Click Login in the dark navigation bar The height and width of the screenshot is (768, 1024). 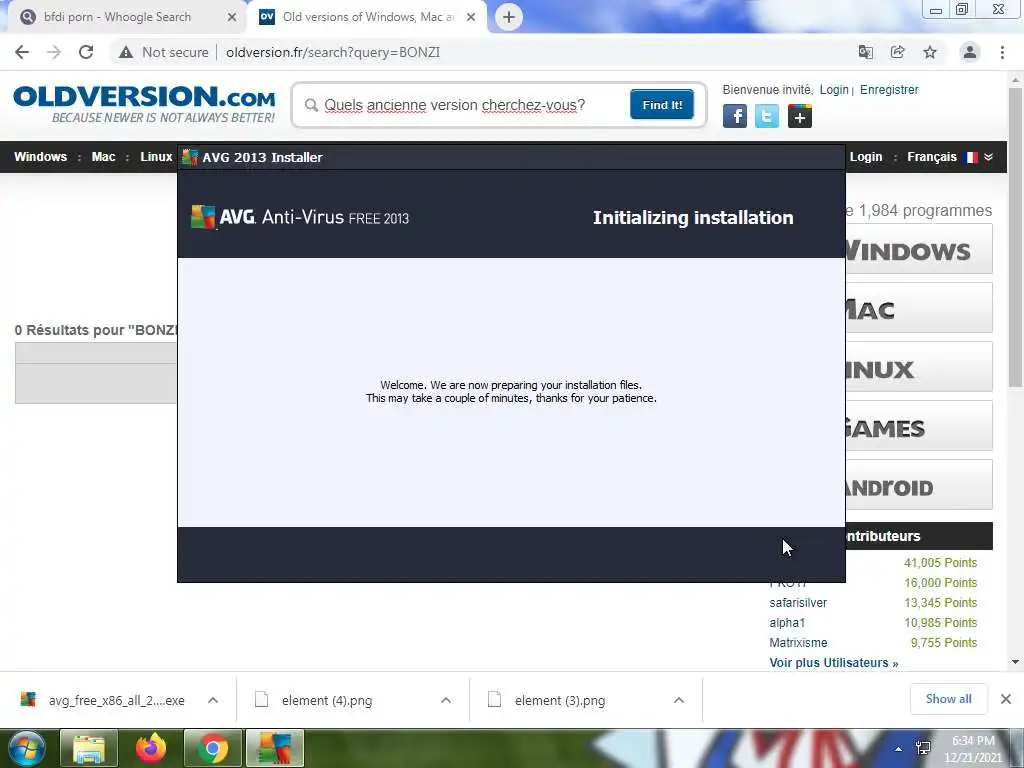[866, 157]
